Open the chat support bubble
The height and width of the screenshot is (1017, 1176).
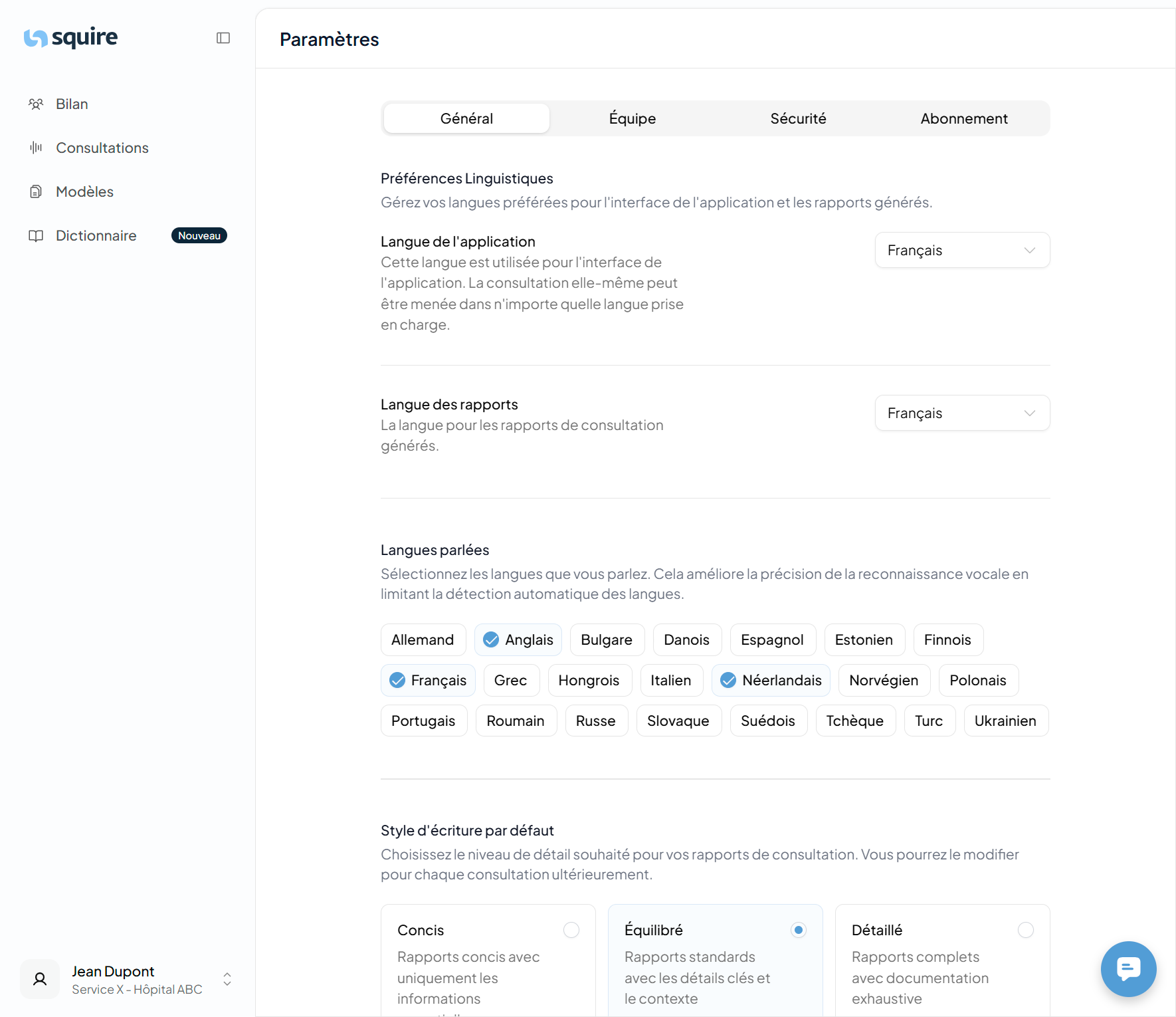[x=1128, y=968]
